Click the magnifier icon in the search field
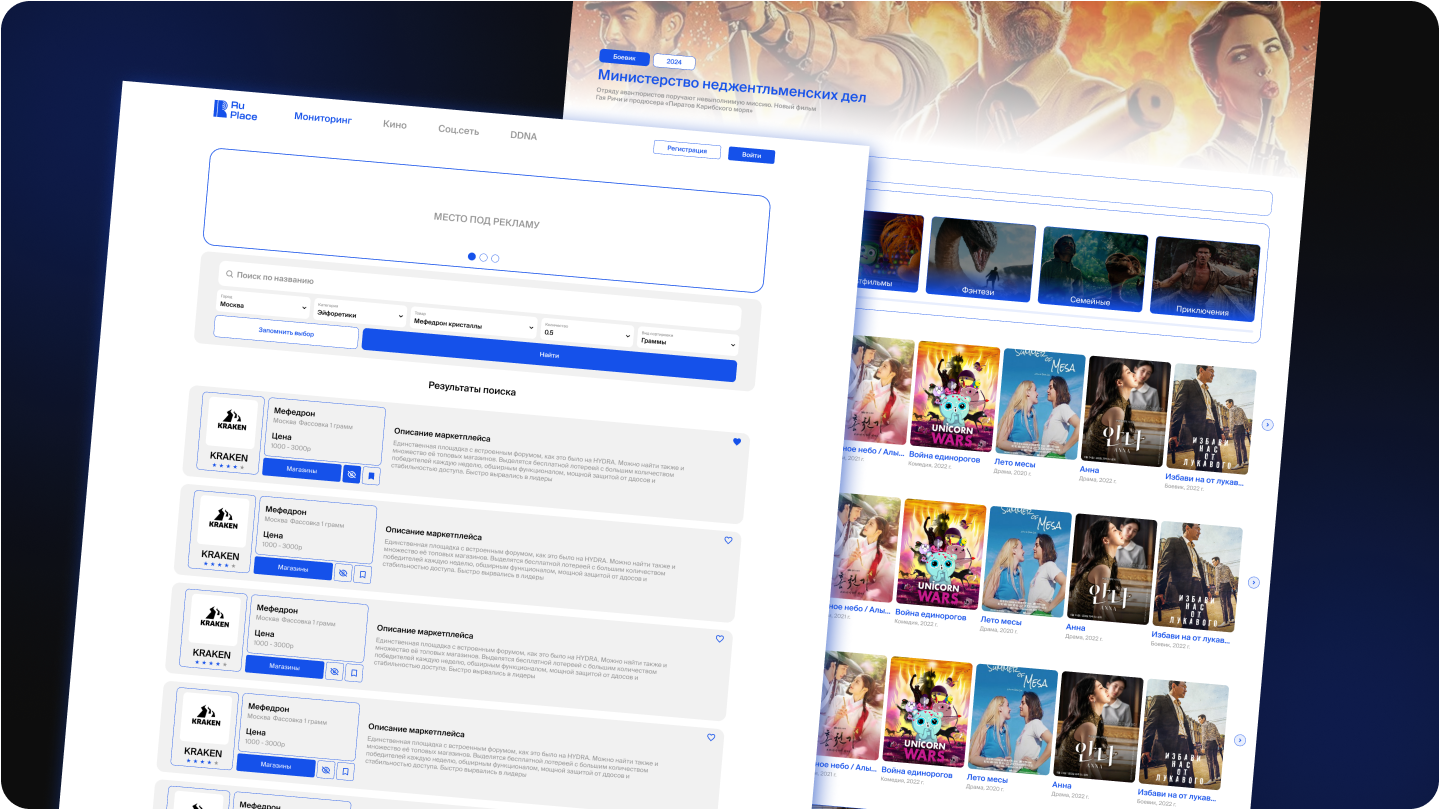This screenshot has width=1440, height=810. pos(229,273)
